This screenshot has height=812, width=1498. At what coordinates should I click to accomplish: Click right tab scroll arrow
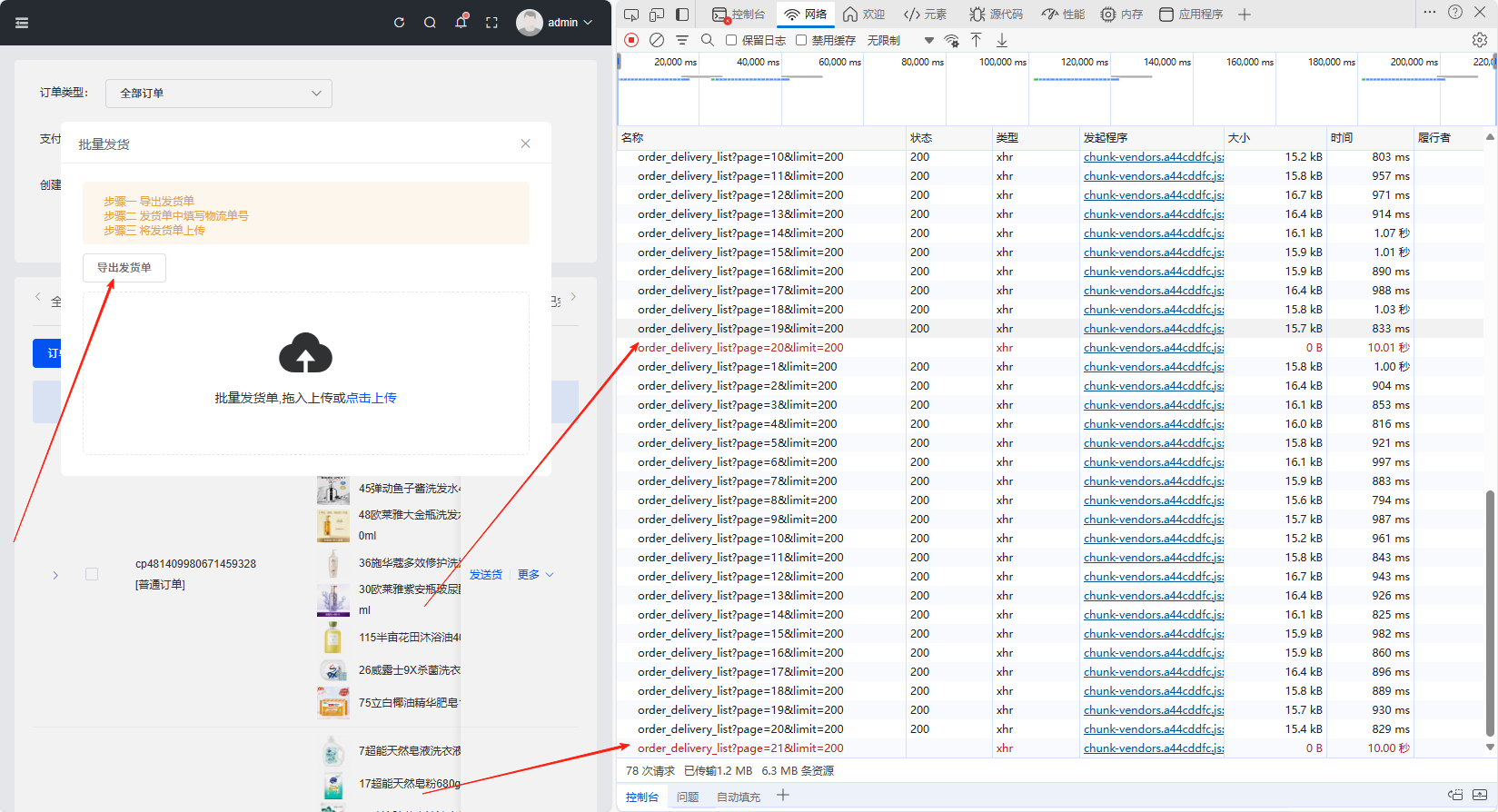pyautogui.click(x=573, y=297)
